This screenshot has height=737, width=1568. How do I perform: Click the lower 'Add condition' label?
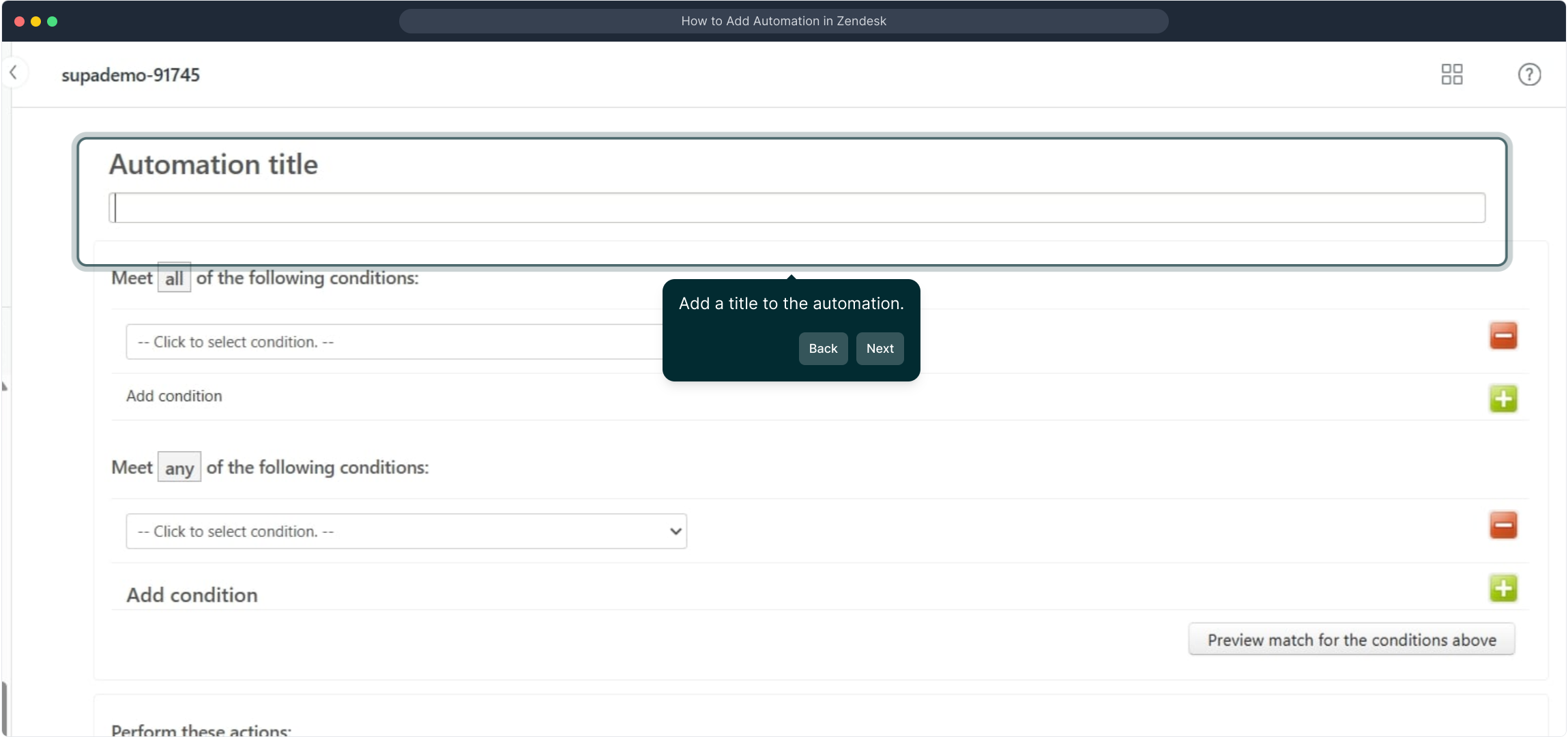192,594
